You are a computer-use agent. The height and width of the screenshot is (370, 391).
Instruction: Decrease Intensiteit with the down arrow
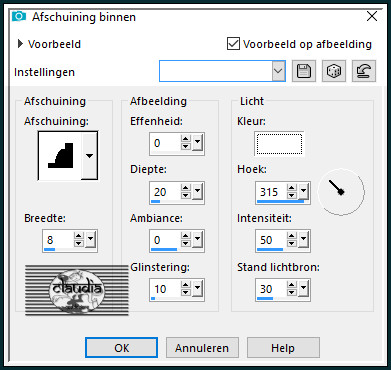pos(292,244)
